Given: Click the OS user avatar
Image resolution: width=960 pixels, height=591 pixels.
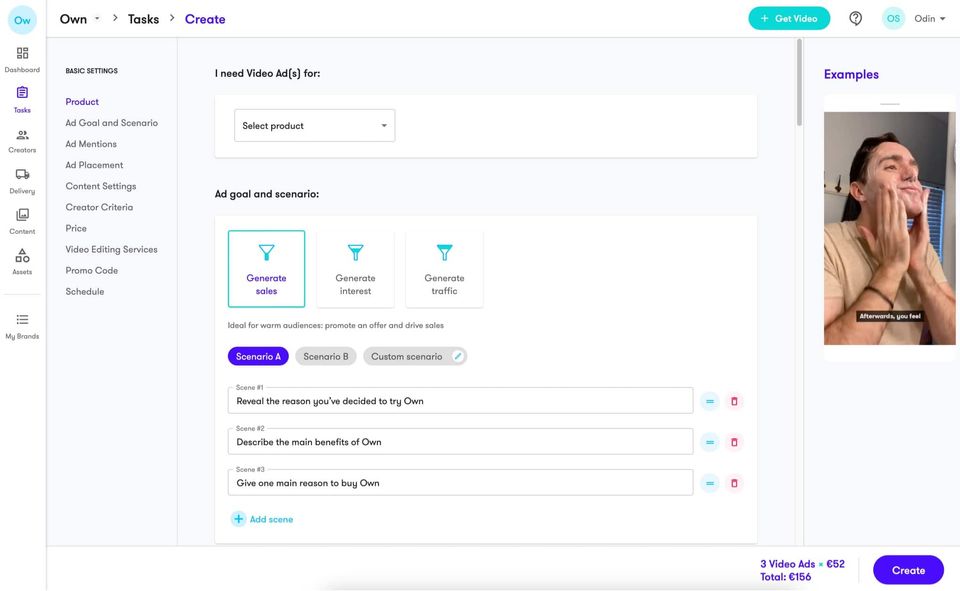Looking at the screenshot, I should click(x=893, y=19).
